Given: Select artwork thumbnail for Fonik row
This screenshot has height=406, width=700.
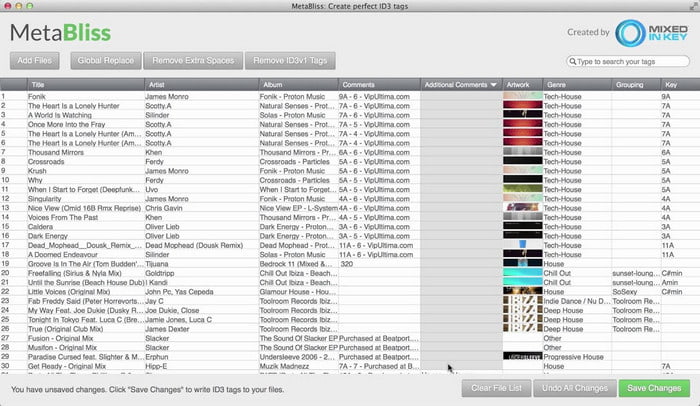Looking at the screenshot, I should [x=522, y=96].
